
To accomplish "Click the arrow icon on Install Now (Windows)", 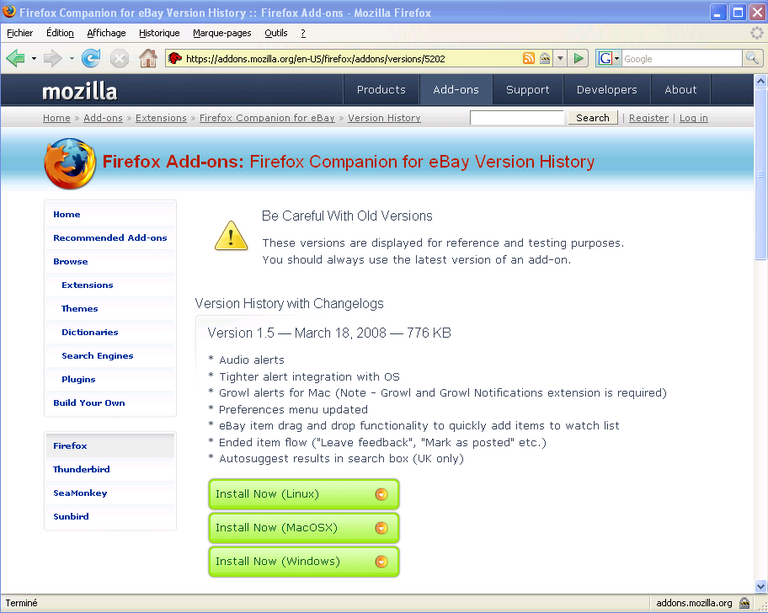I will tap(381, 562).
